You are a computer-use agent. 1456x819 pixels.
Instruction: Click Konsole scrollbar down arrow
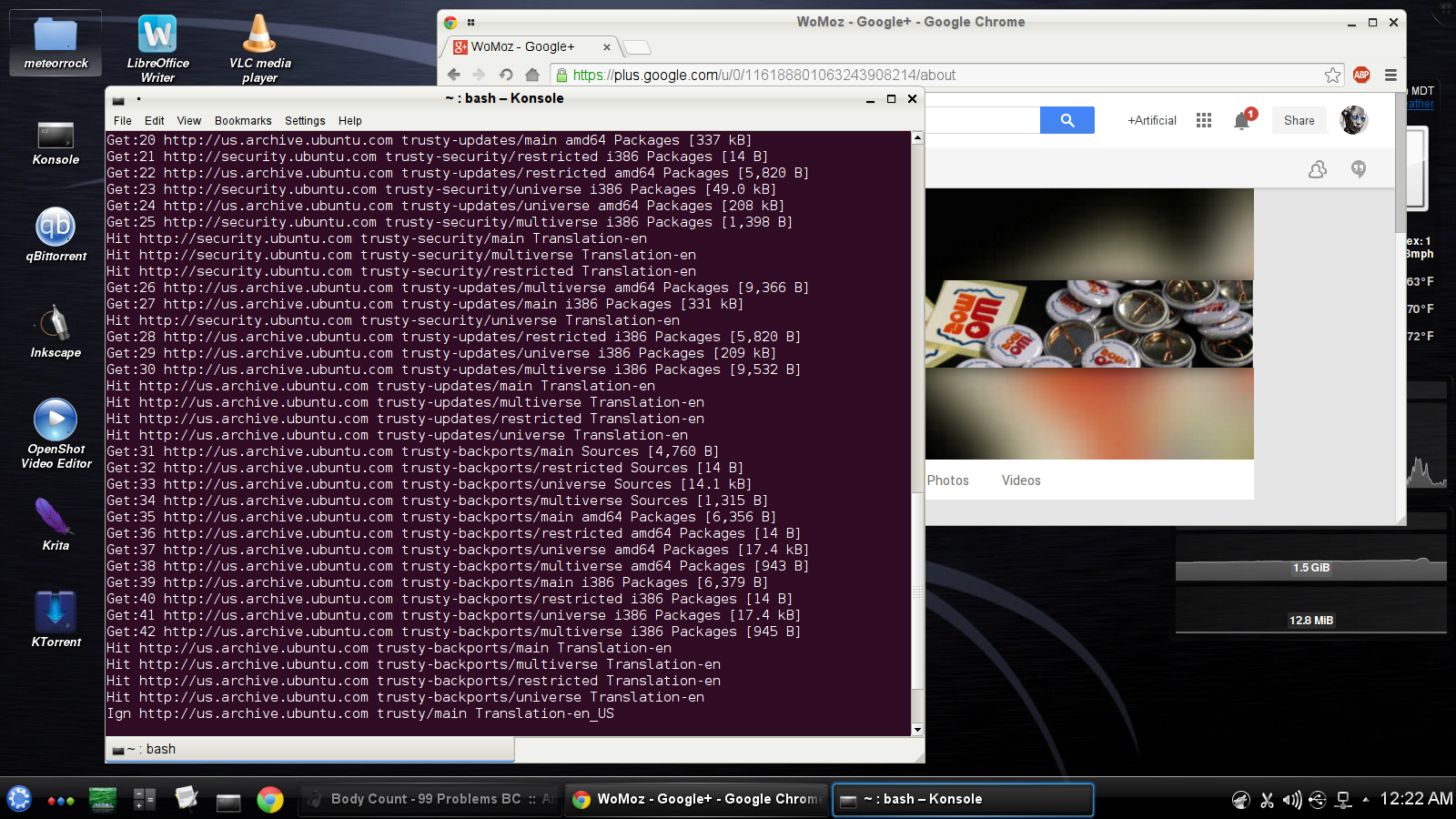[x=917, y=730]
